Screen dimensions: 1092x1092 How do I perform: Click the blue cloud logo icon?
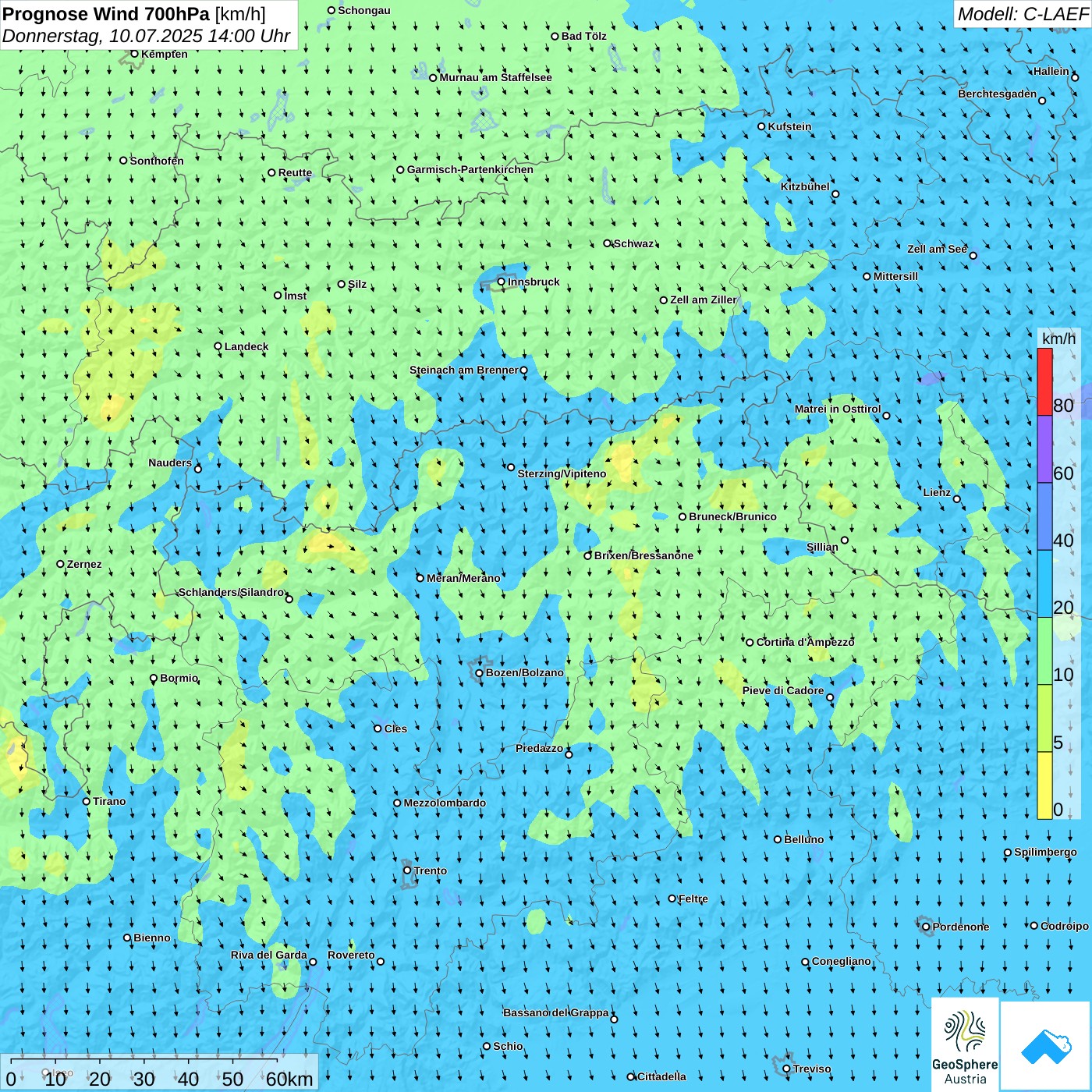[1046, 1047]
